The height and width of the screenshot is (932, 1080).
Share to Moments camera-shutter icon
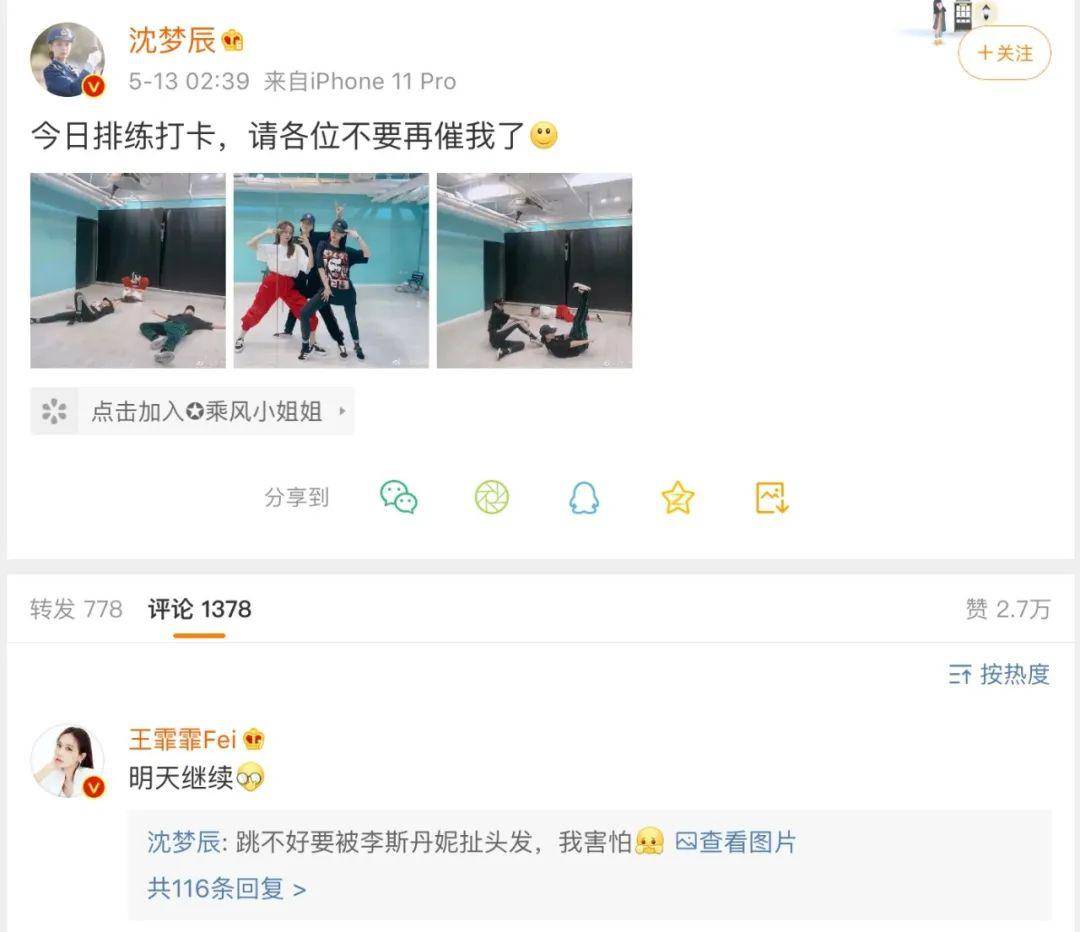pyautogui.click(x=492, y=497)
